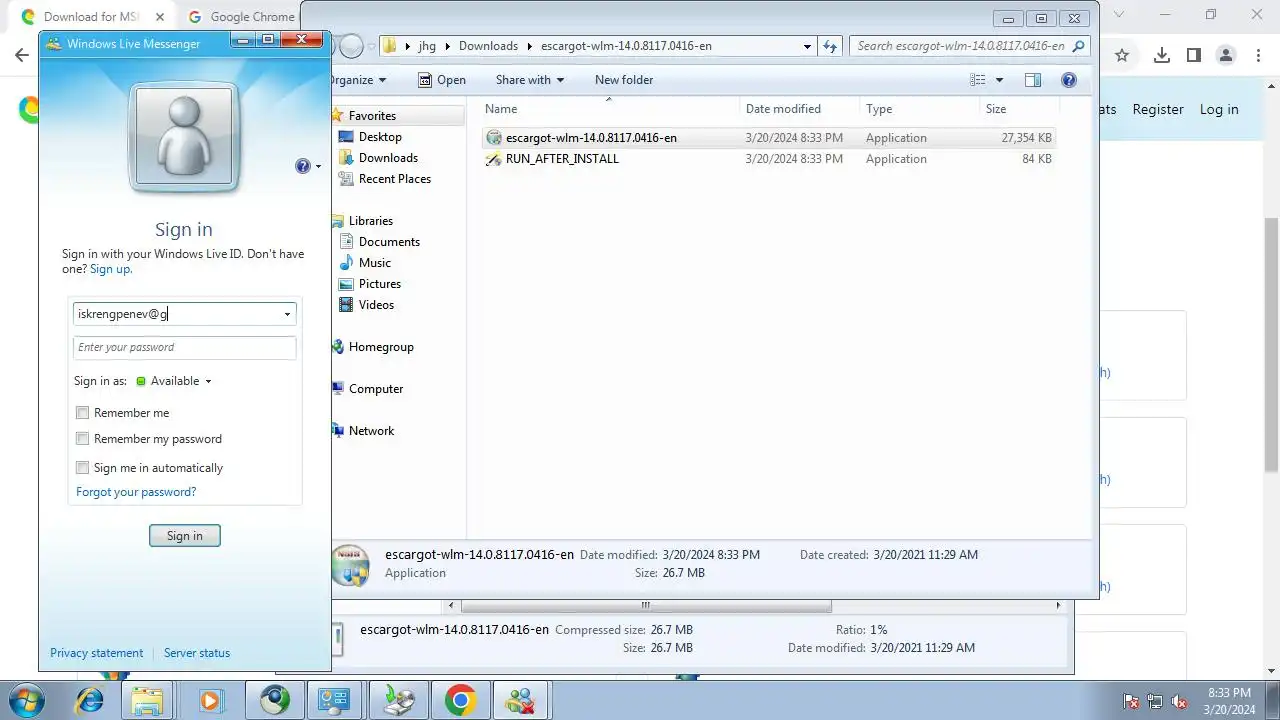1280x720 pixels.
Task: Open Chrome downloads icon
Action: (1161, 55)
